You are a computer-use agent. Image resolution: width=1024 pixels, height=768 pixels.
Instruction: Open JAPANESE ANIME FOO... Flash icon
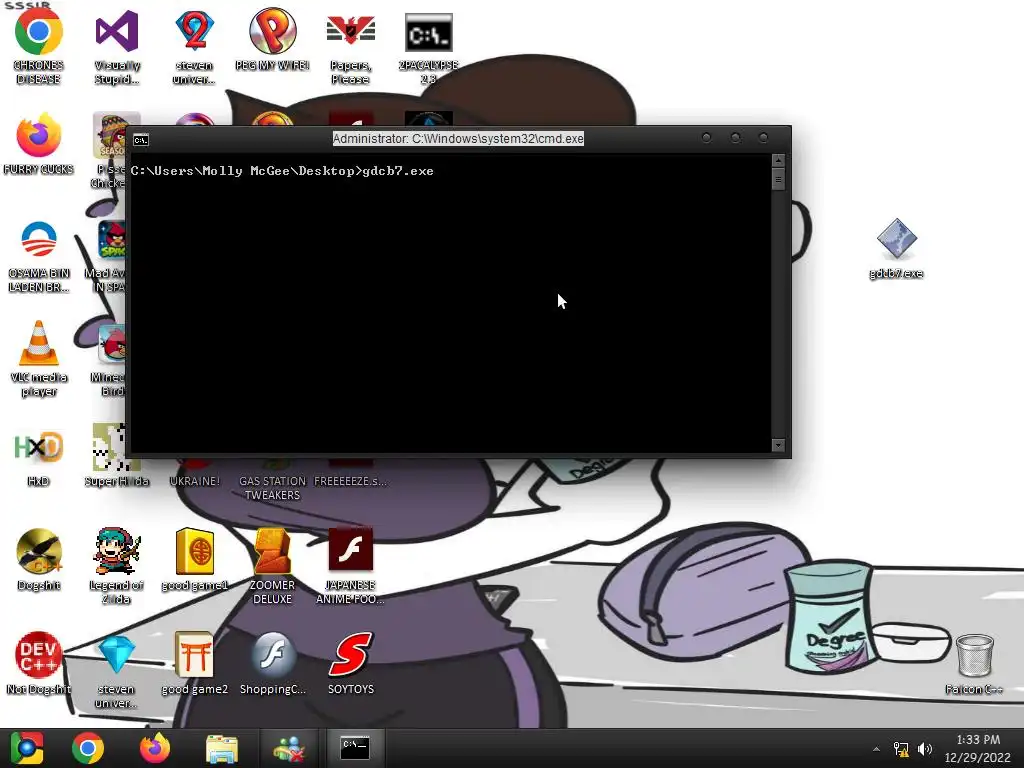click(351, 566)
